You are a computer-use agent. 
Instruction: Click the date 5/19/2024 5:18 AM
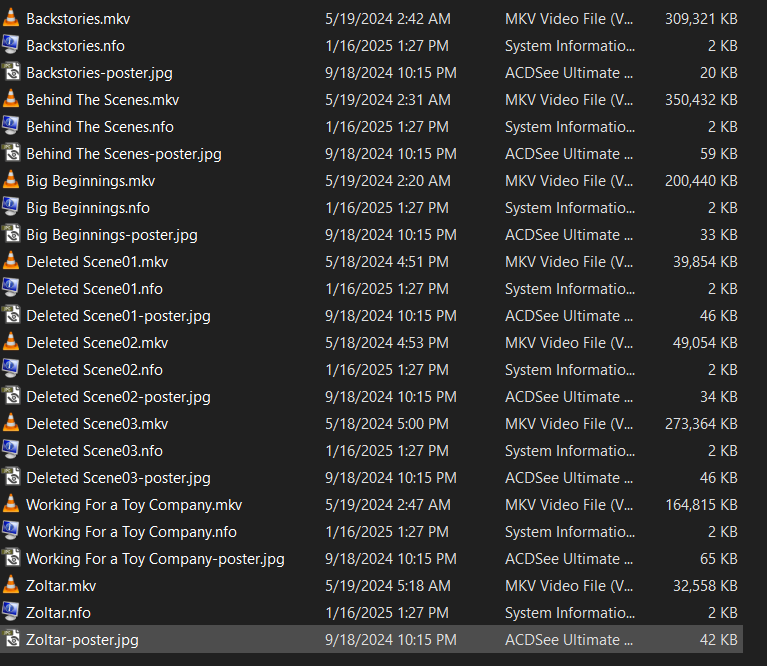tap(388, 585)
